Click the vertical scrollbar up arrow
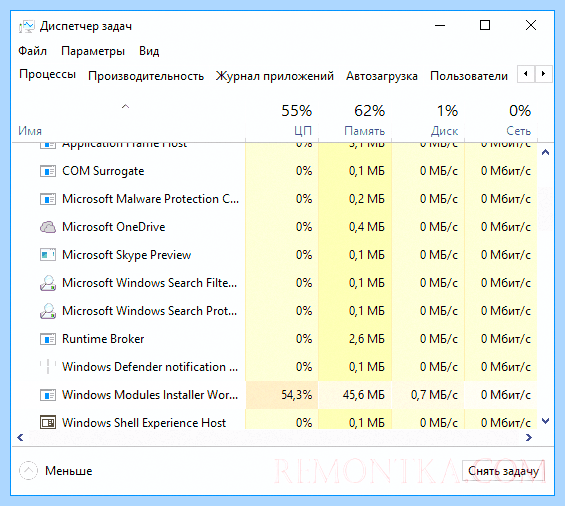This screenshot has width=565, height=506. pos(546,152)
